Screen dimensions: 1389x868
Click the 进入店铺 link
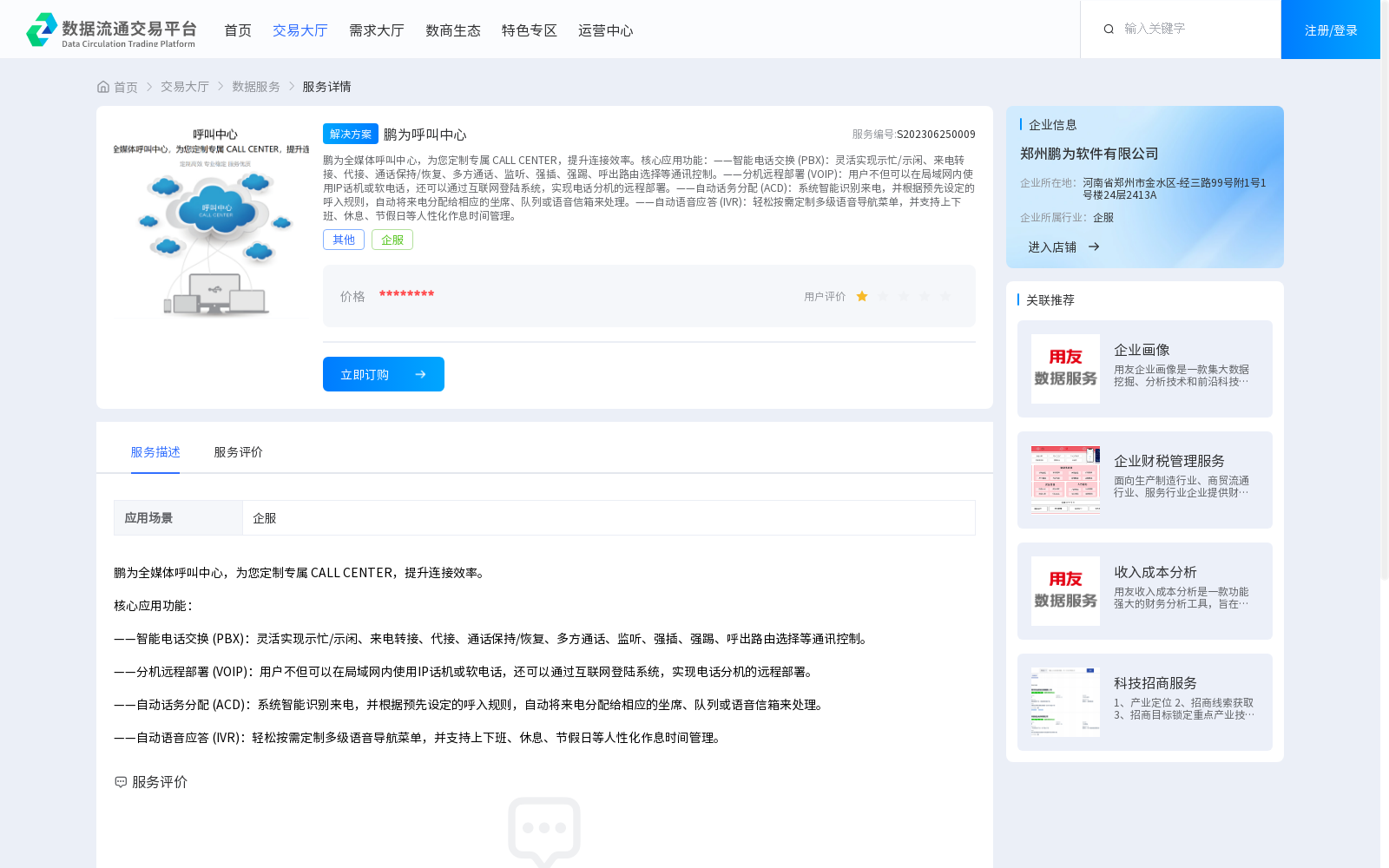(1052, 247)
